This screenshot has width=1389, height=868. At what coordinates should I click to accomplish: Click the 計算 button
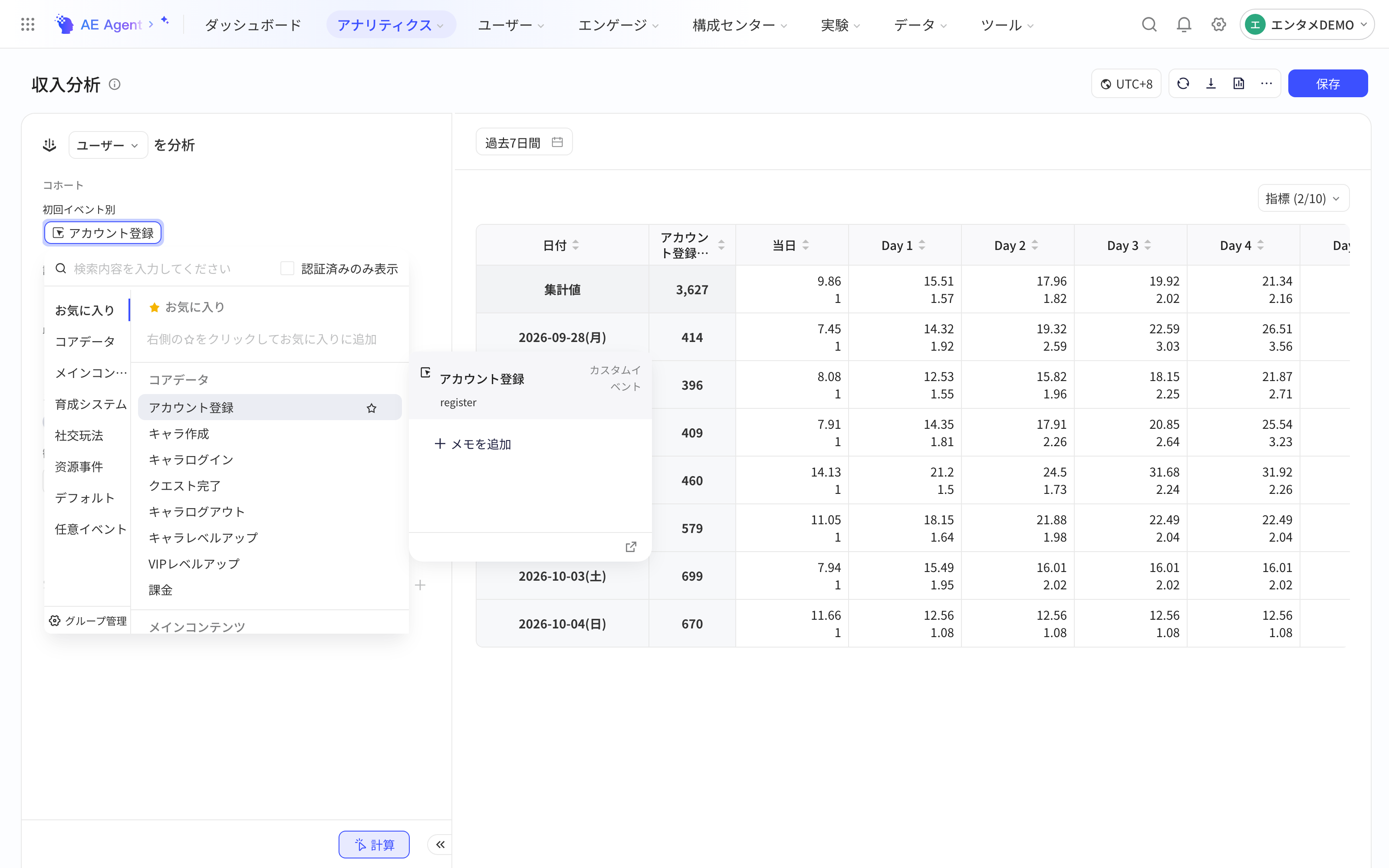(374, 845)
